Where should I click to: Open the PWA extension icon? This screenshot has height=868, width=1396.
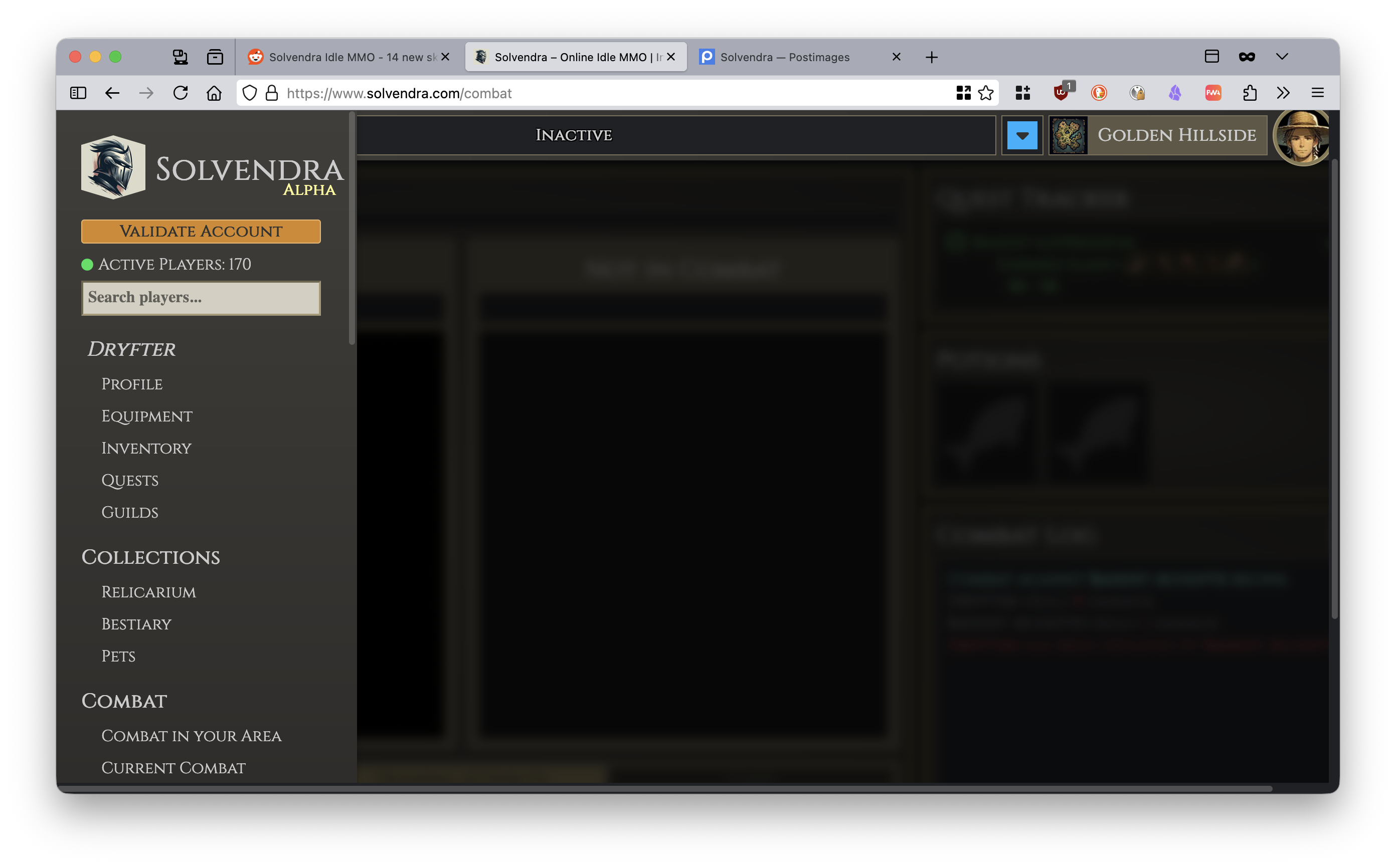point(1213,93)
